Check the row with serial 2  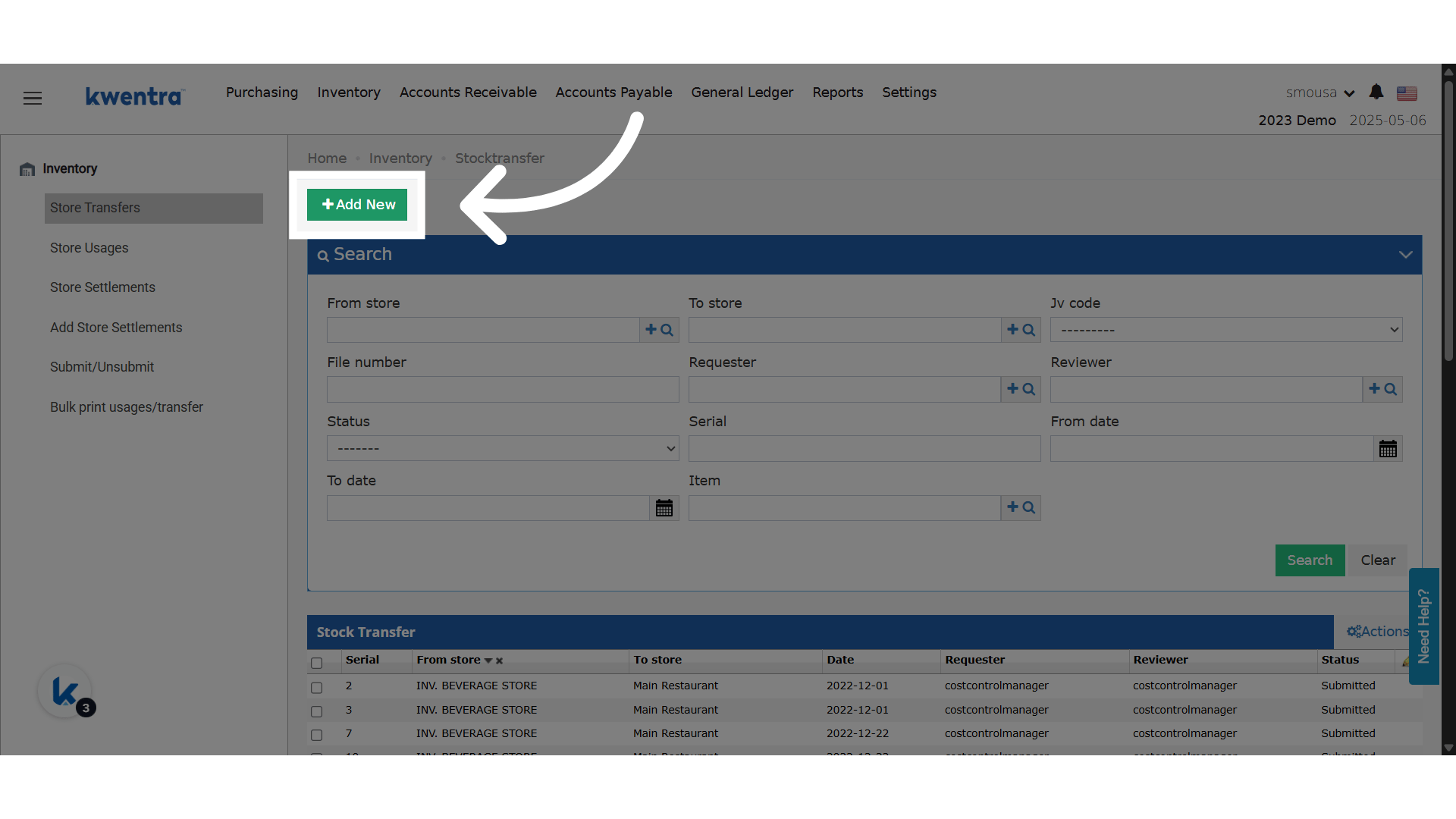(317, 687)
